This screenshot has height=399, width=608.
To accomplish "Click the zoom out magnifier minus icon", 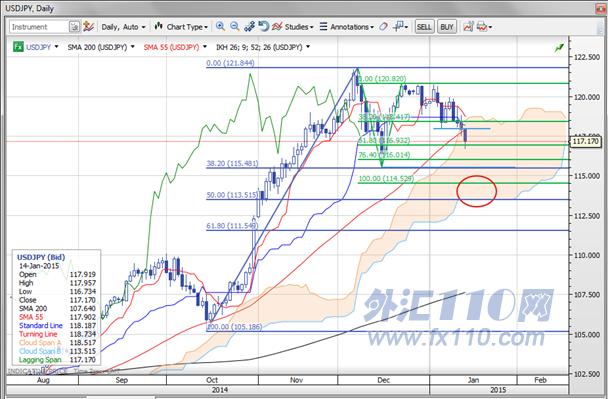I will 235,26.
